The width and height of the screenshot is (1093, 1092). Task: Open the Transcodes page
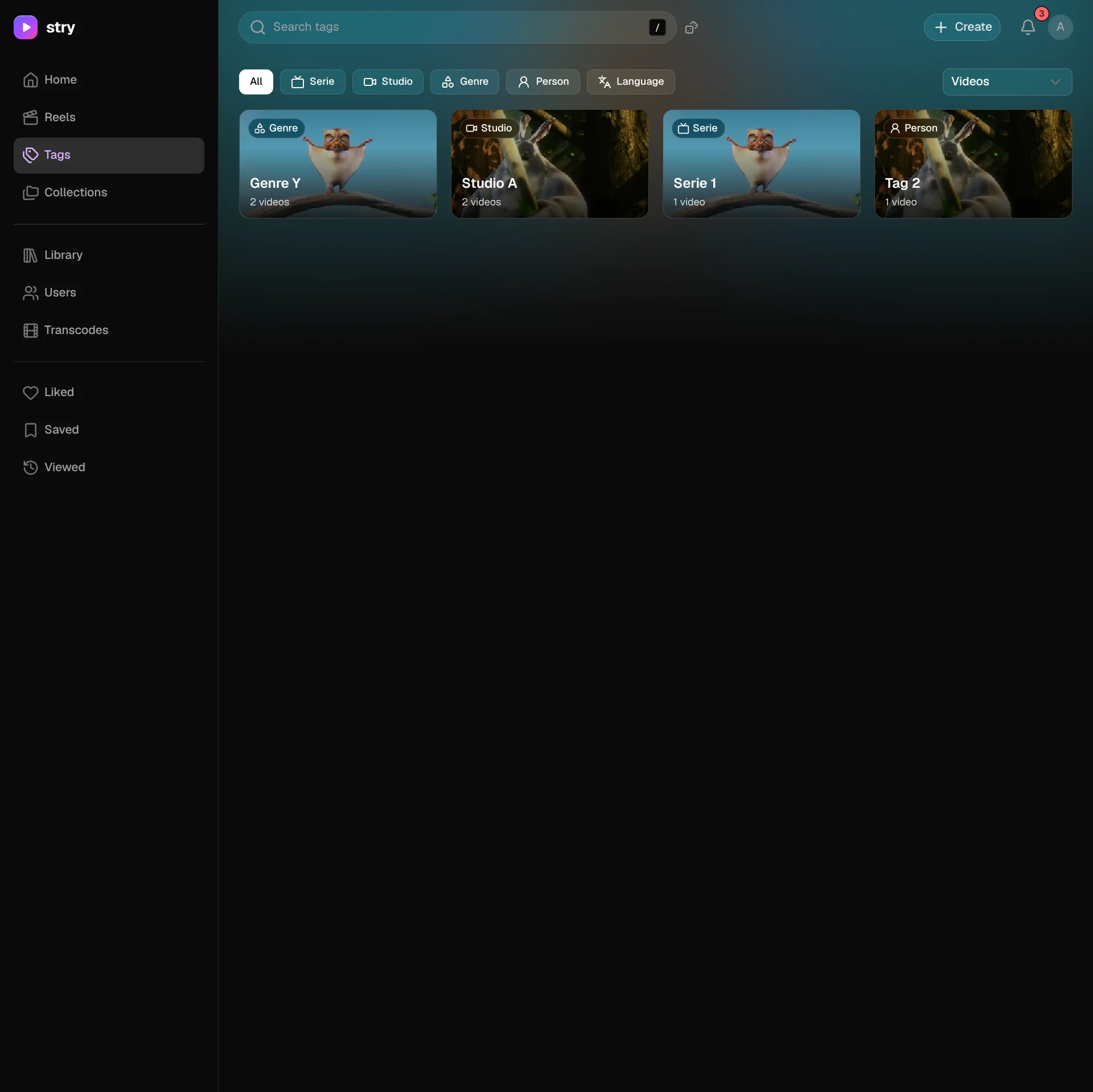109,330
